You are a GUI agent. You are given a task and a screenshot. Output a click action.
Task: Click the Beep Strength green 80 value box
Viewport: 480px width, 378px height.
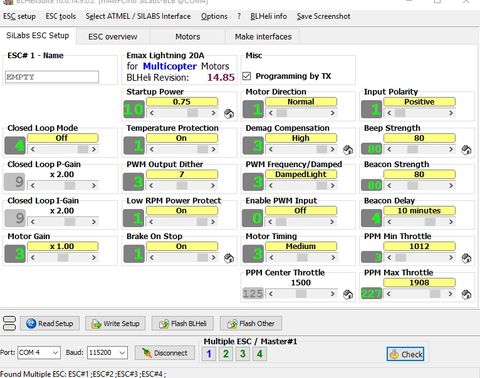click(x=372, y=149)
